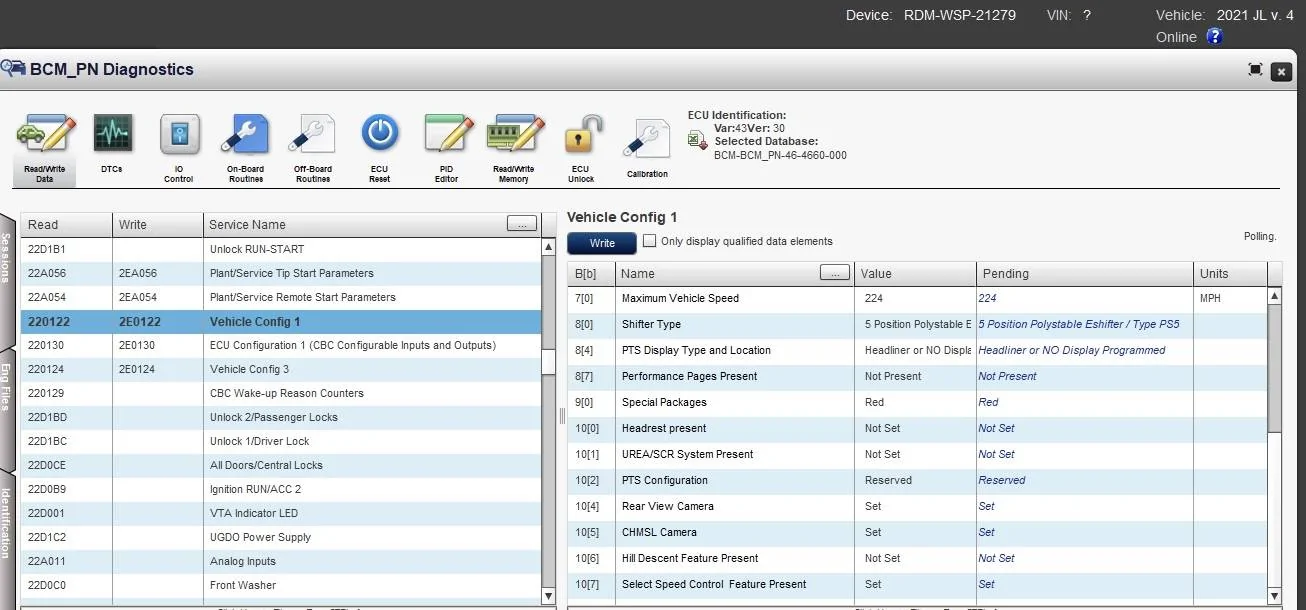Select Vehicle Config 1 service row
This screenshot has height=610, width=1306.
point(281,321)
